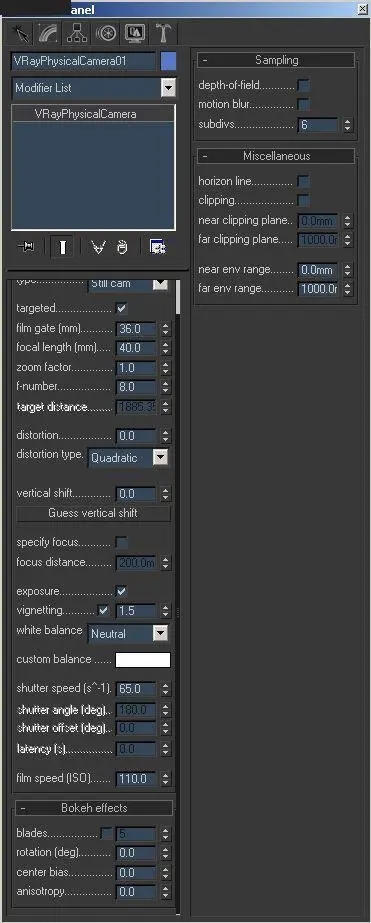The image size is (371, 923).
Task: Open white balance Neutral dropdown
Action: [128, 633]
